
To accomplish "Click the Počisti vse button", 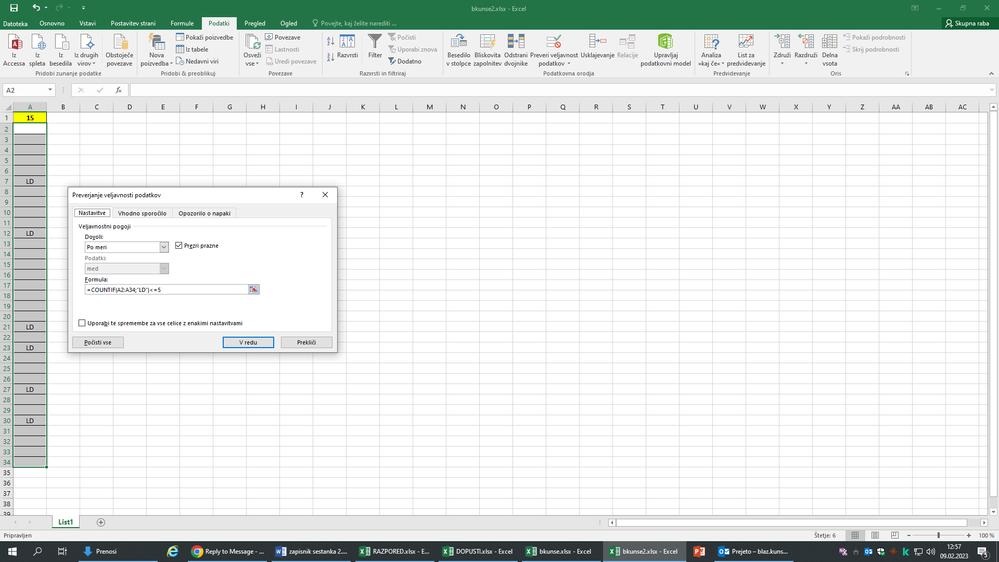I will pyautogui.click(x=97, y=342).
